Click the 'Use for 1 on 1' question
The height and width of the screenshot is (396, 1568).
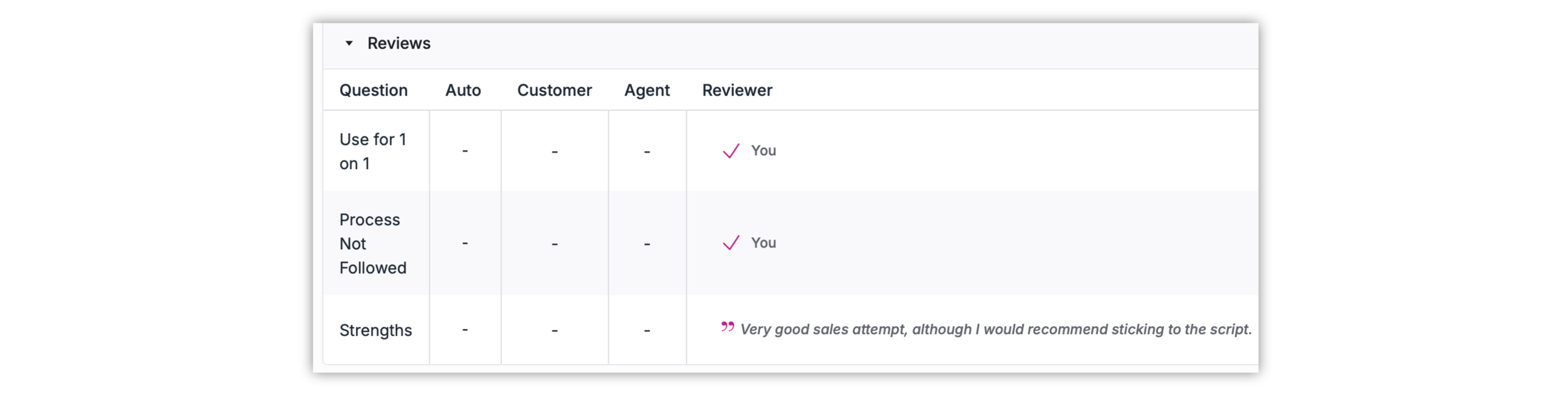pos(372,151)
